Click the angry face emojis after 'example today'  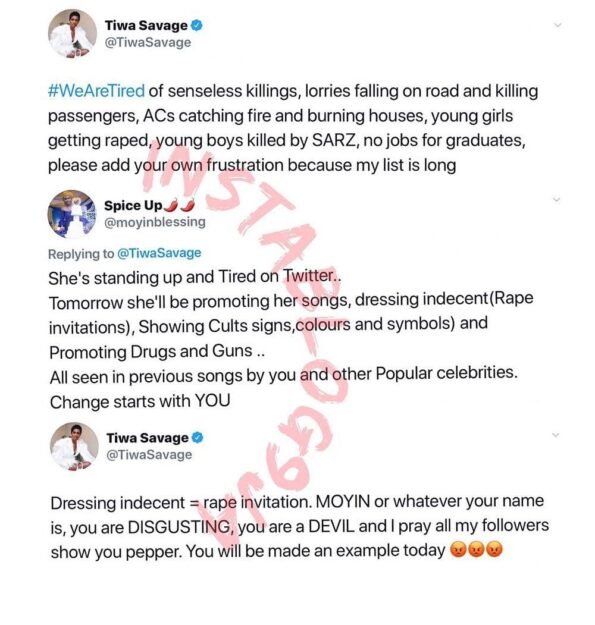pos(476,550)
